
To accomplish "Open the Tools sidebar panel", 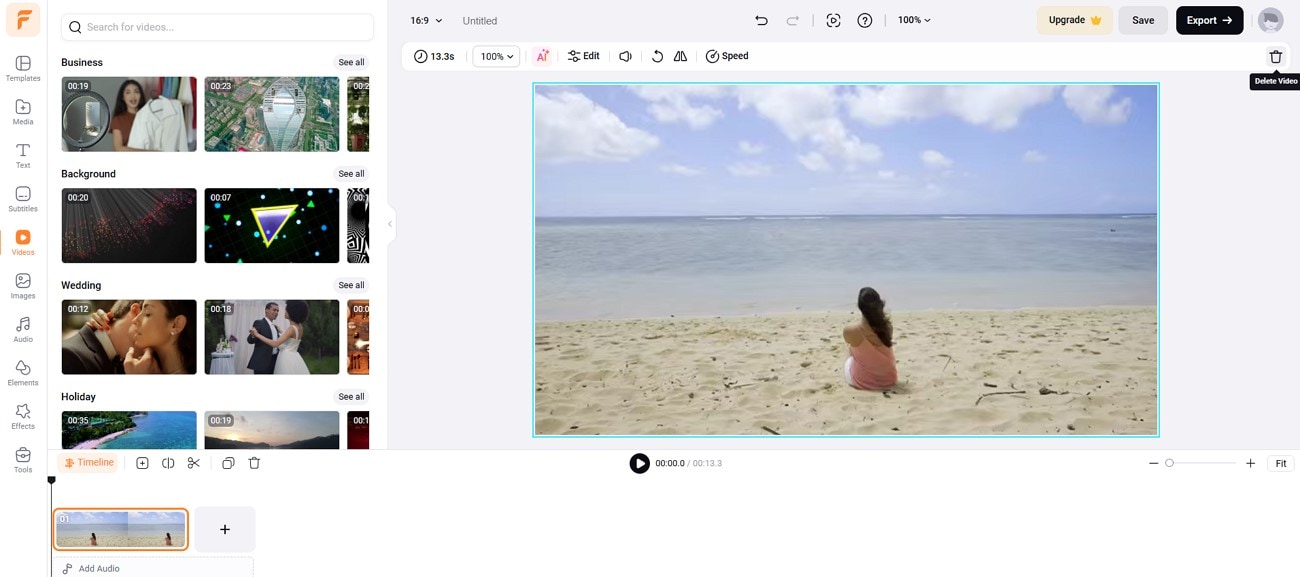I will click(23, 460).
